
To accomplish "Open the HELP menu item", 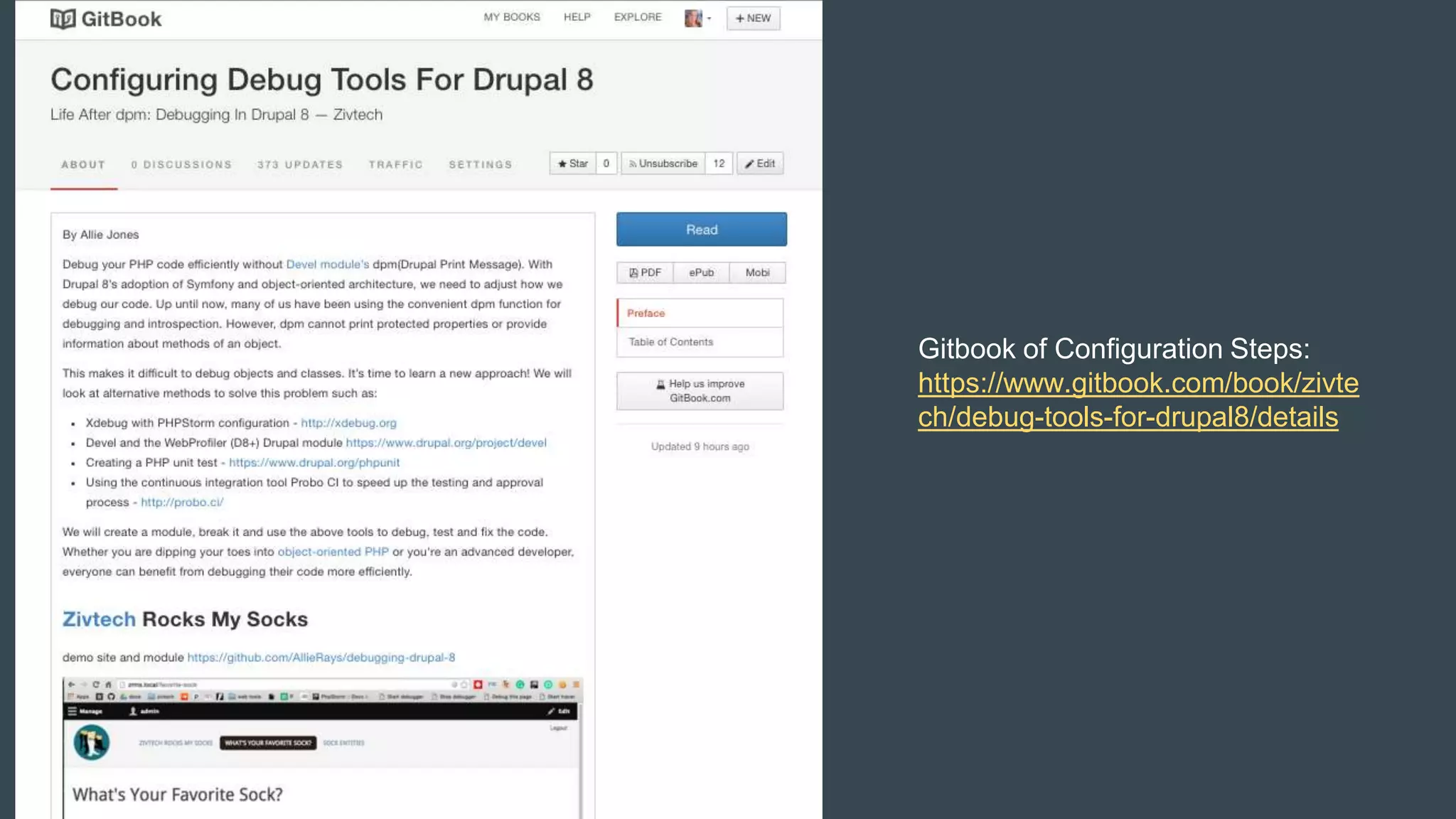I will (577, 17).
